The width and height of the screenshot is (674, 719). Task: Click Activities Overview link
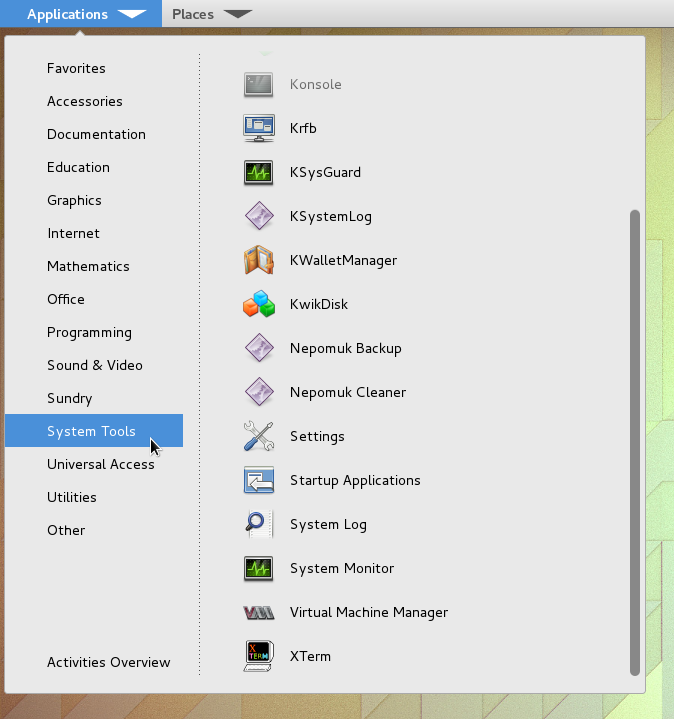(108, 662)
